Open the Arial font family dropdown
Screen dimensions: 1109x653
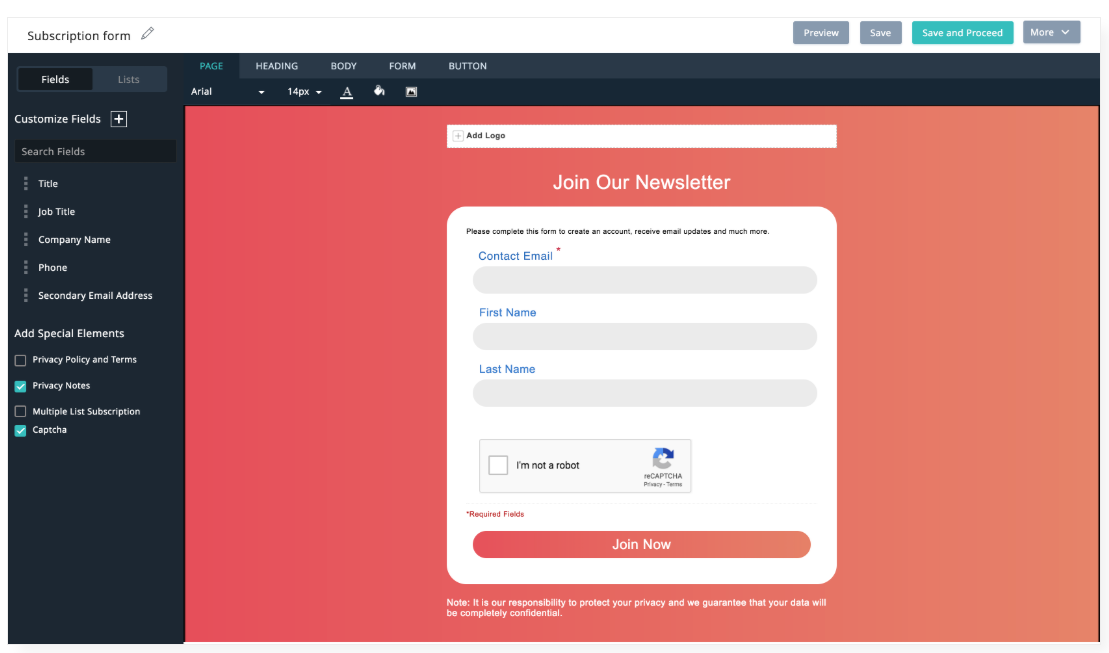click(x=228, y=92)
